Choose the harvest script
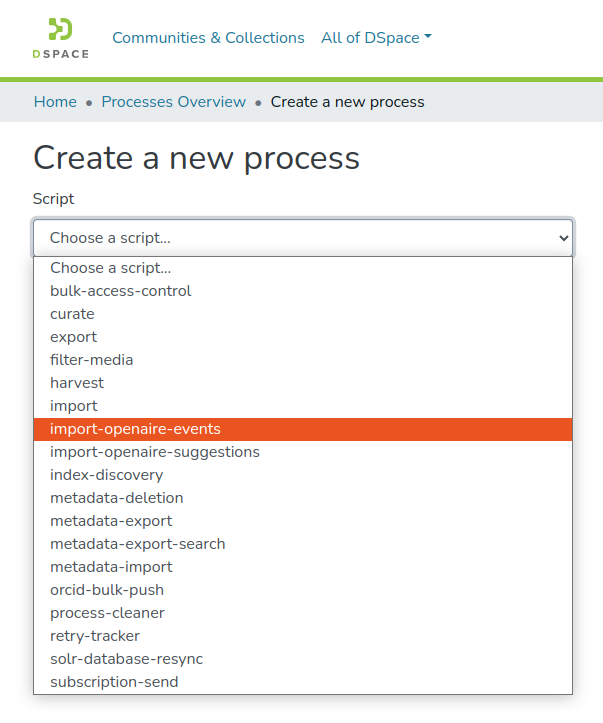The image size is (603, 723). click(77, 383)
